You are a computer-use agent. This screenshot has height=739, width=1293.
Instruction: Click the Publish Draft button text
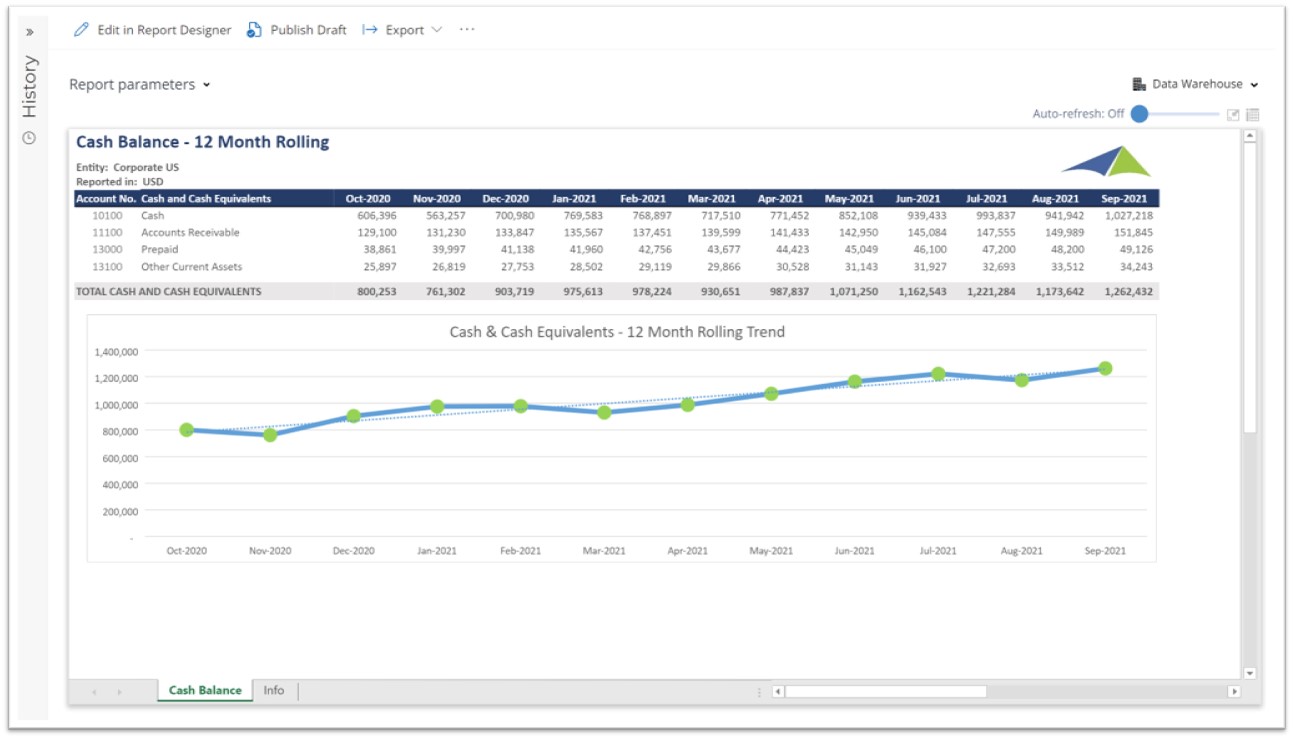click(308, 30)
